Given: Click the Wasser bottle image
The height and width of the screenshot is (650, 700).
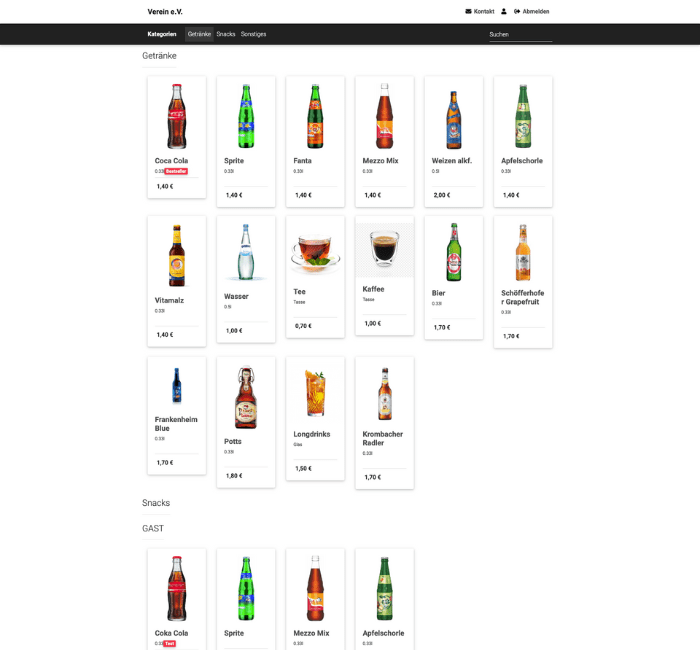Looking at the screenshot, I should (x=246, y=252).
